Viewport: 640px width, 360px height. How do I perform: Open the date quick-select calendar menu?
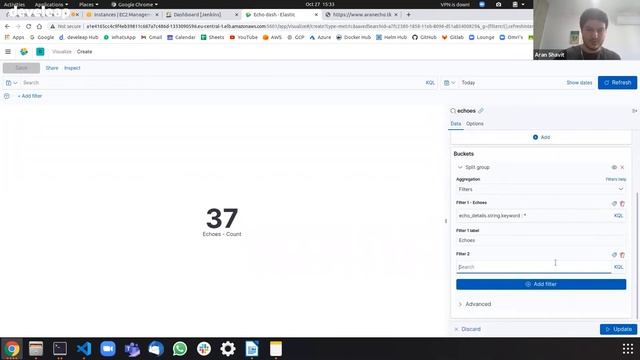tap(449, 83)
